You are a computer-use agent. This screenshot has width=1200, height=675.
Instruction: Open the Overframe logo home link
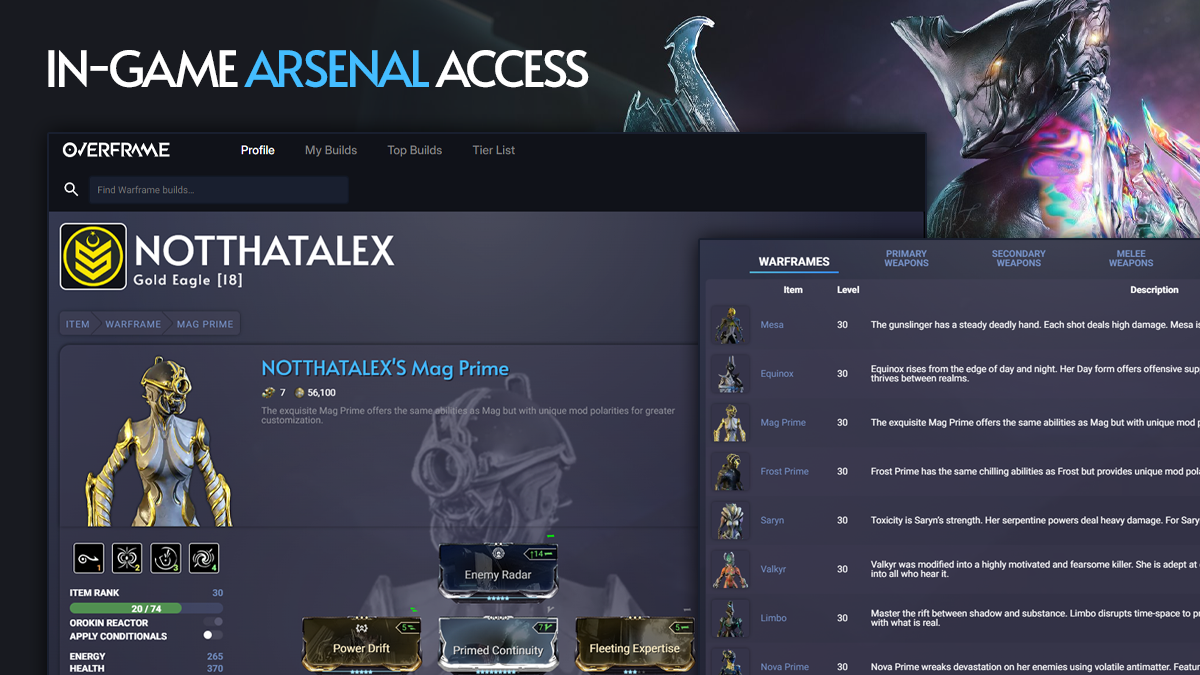[116, 150]
